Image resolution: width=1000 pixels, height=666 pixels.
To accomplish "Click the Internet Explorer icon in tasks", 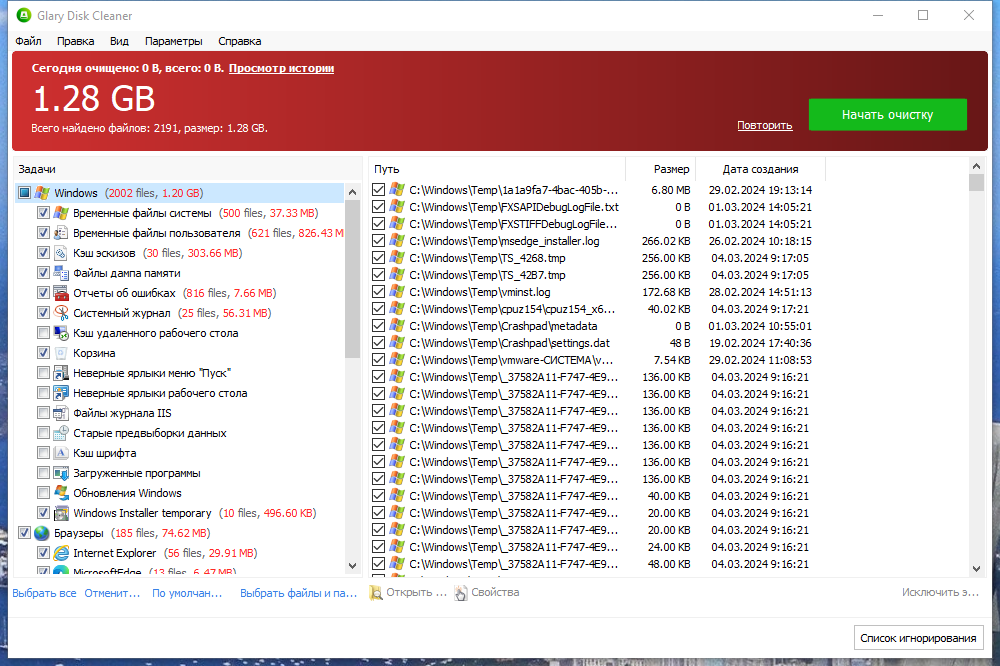I will [61, 553].
